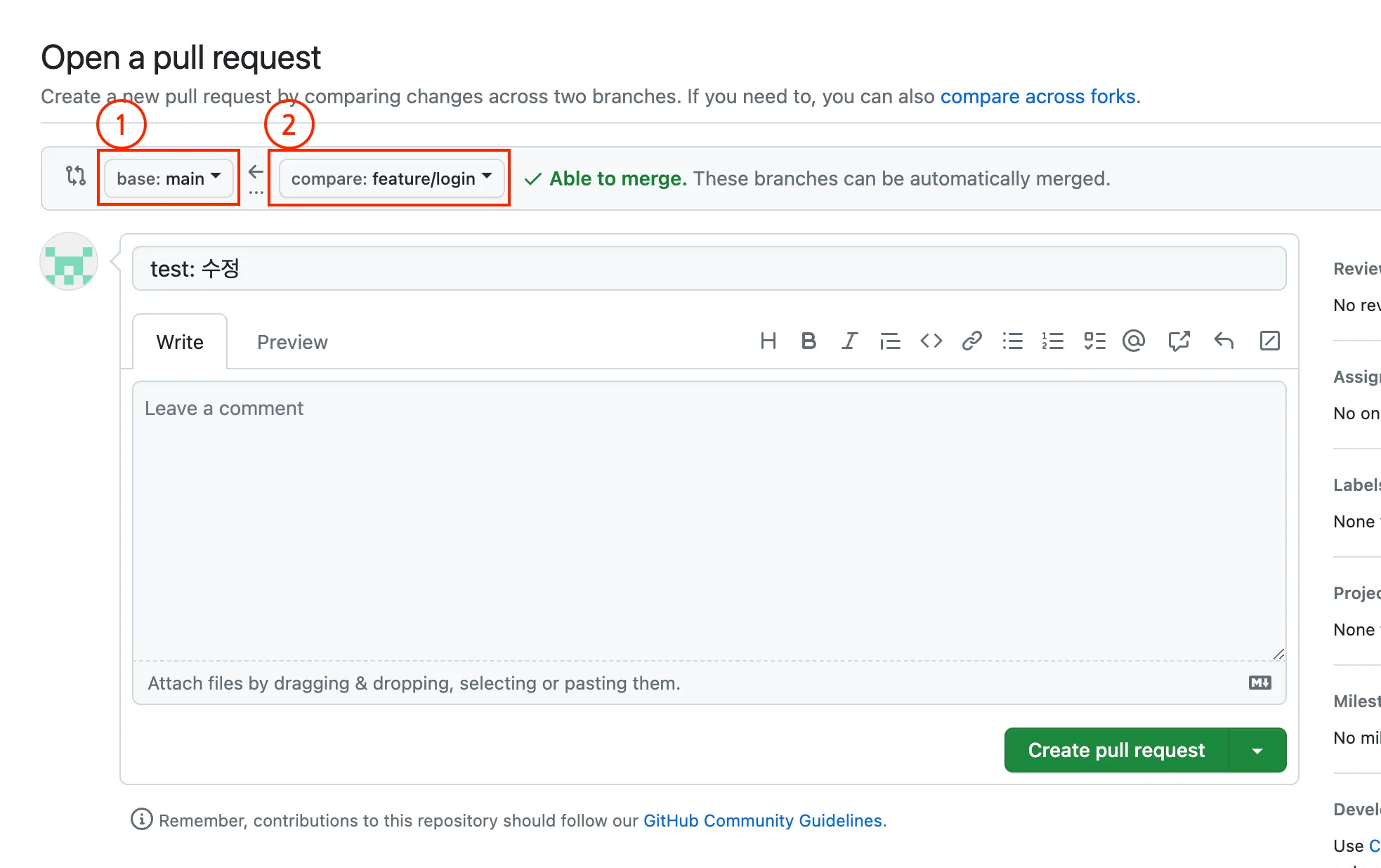This screenshot has width=1381, height=868.
Task: Reference an issue or pull request
Action: pyautogui.click(x=1179, y=341)
